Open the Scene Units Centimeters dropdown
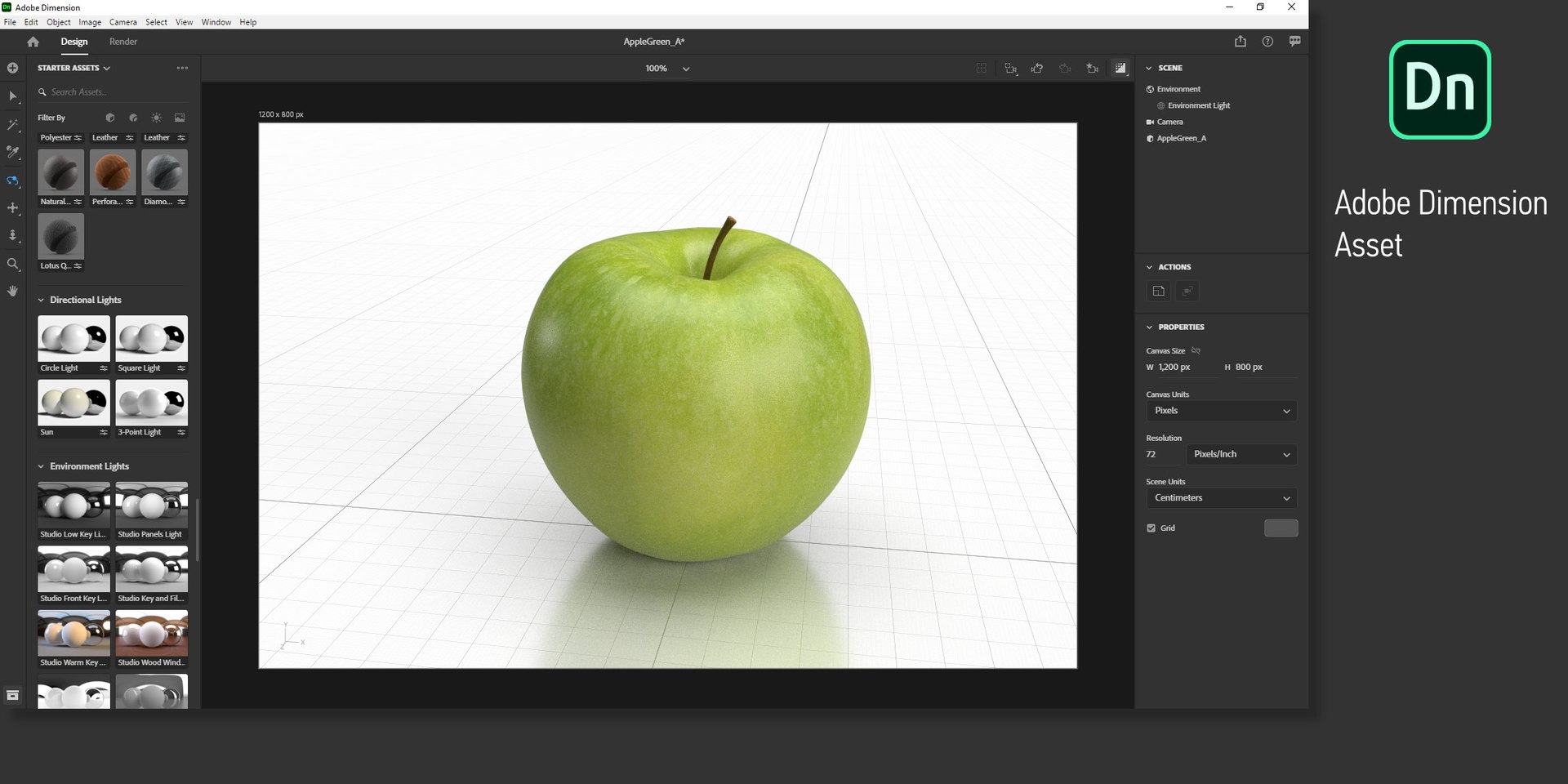 [x=1221, y=498]
